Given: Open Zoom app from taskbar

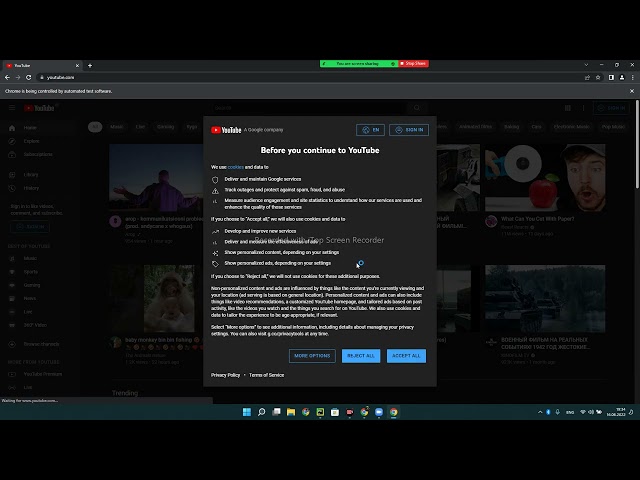Looking at the screenshot, I should coord(379,412).
